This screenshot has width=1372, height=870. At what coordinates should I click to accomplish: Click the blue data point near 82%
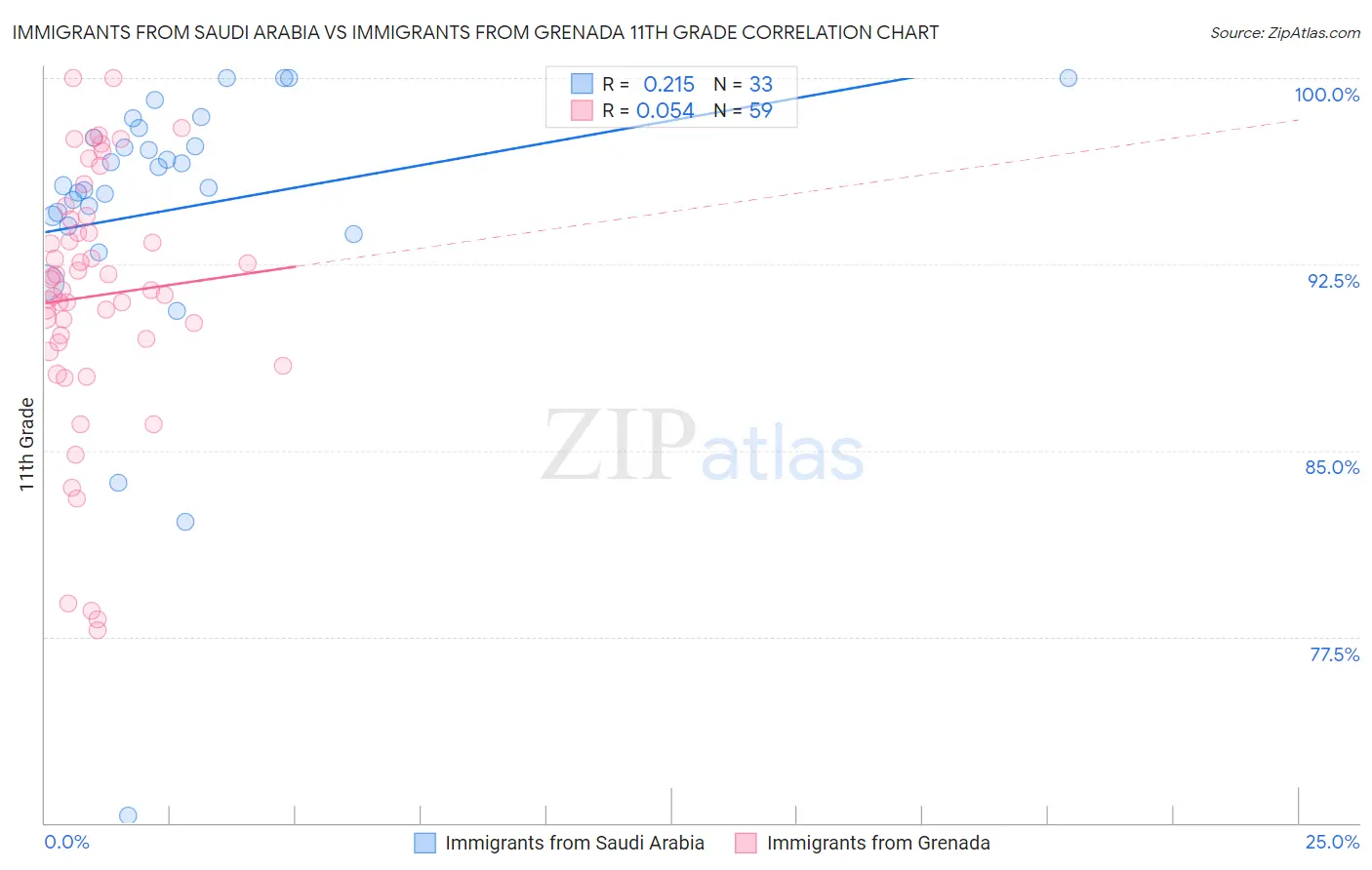pos(185,522)
